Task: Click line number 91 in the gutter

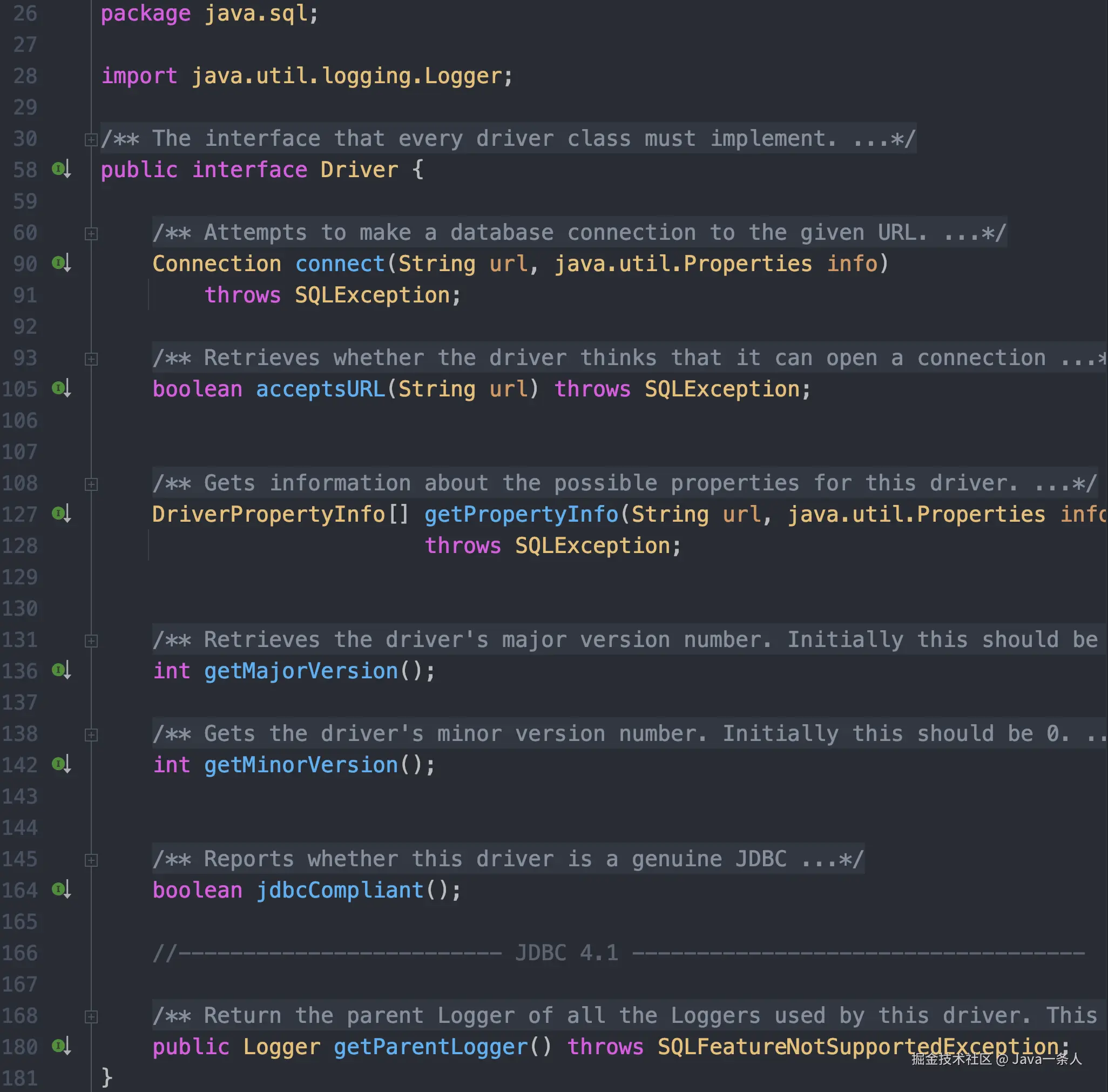Action: pyautogui.click(x=23, y=295)
